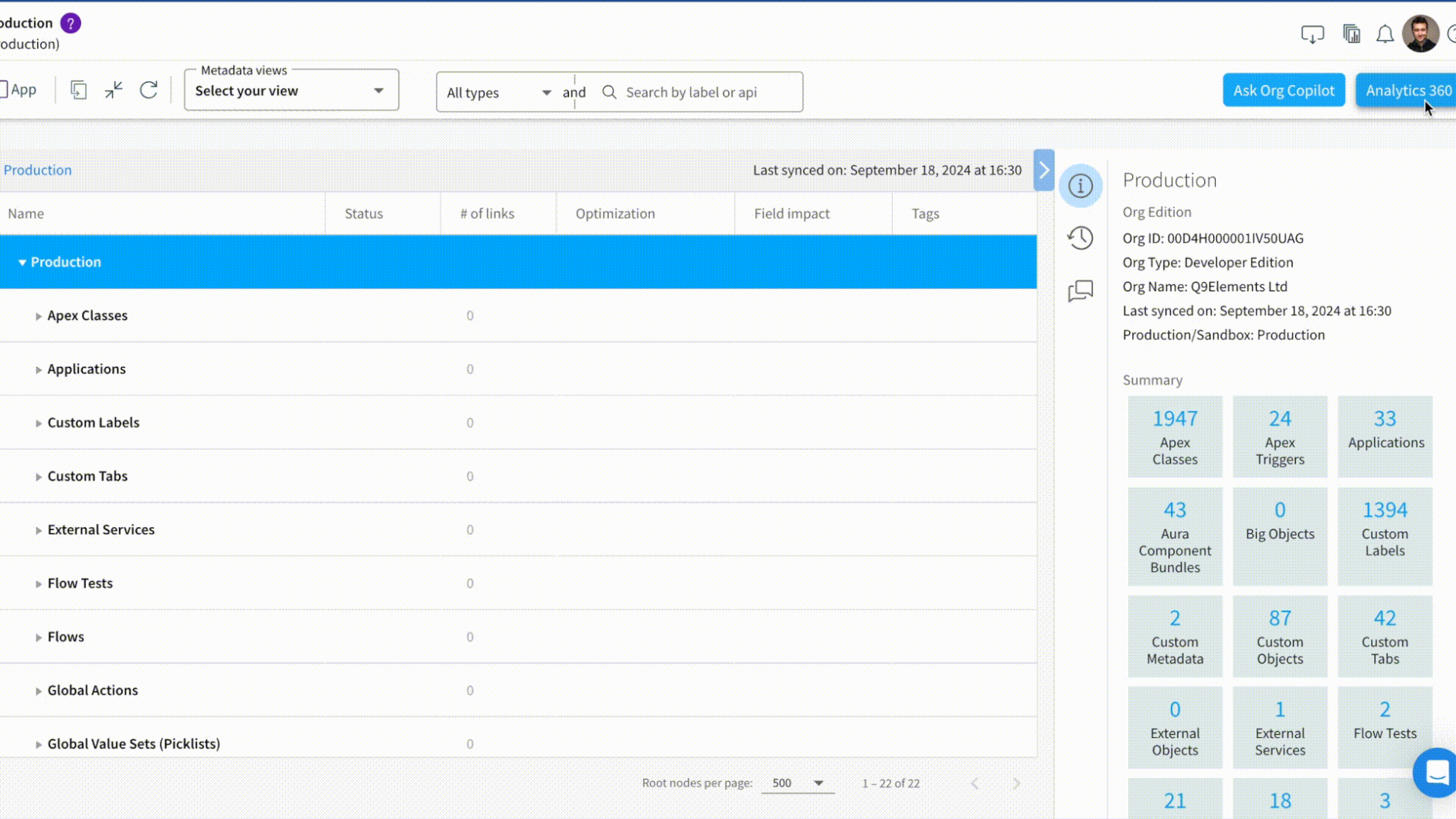Click the download/export icon at top right
This screenshot has height=819, width=1456.
click(1311, 34)
